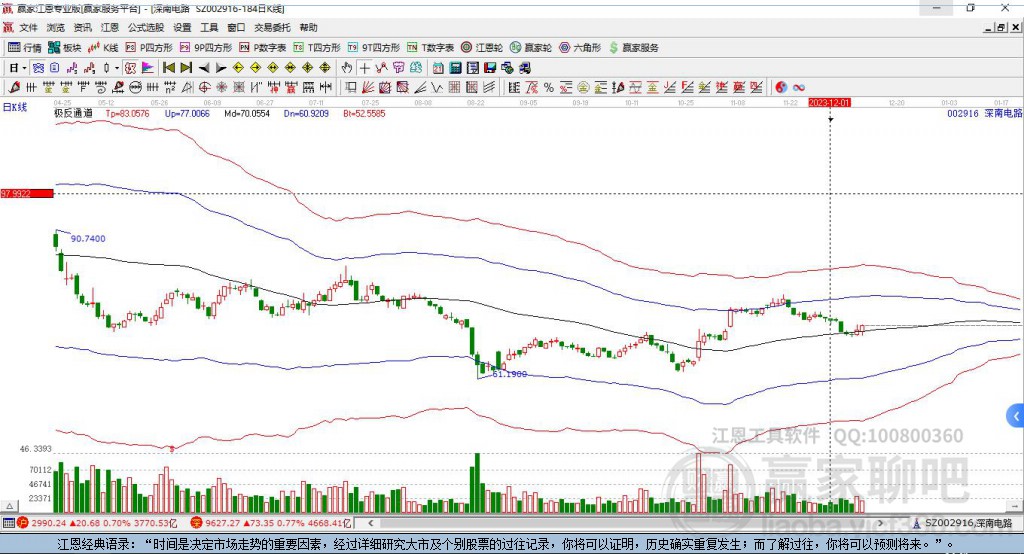Click the infinity symbol icon

point(798,88)
